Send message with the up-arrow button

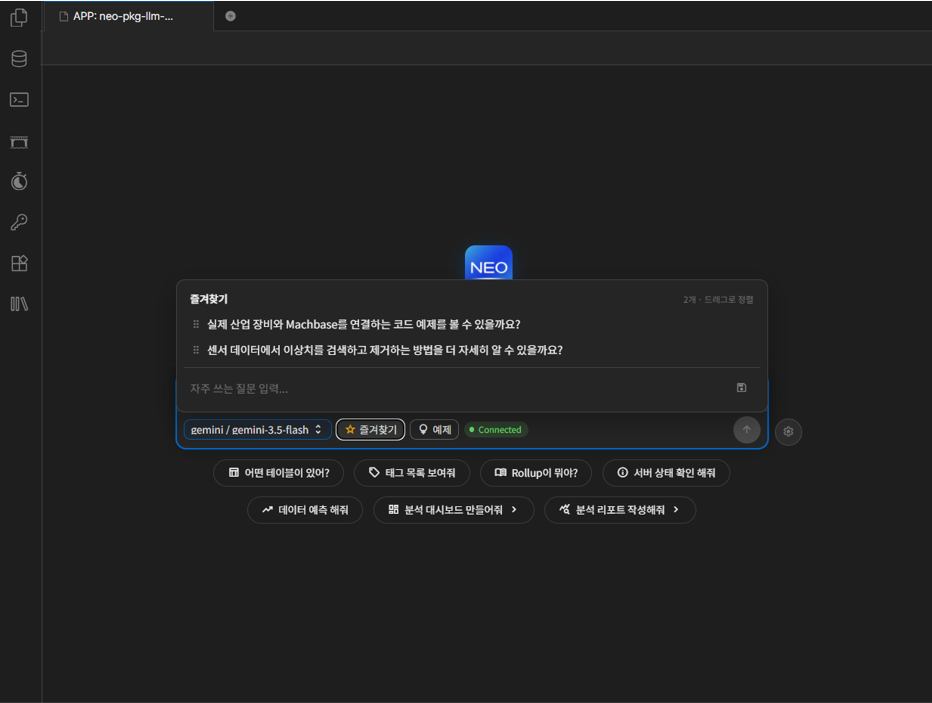coord(747,430)
